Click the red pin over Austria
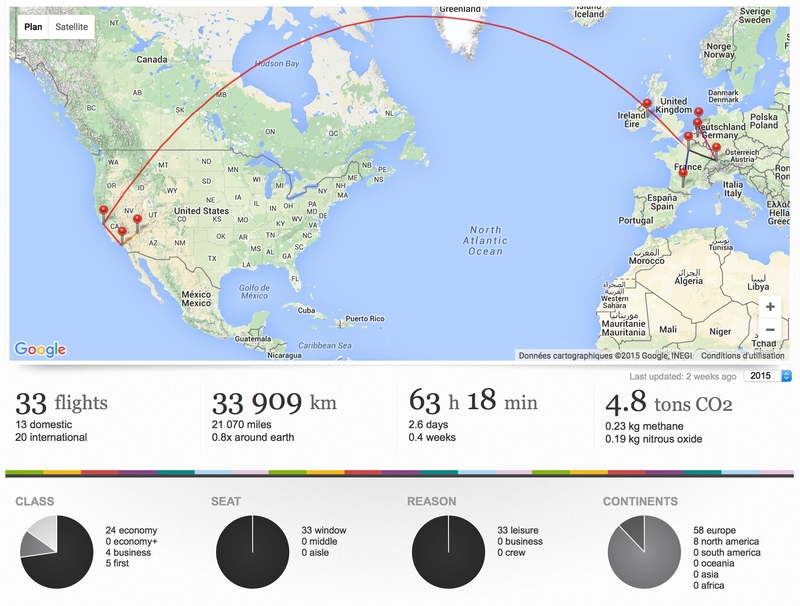Viewport: 800px width, 606px height. click(716, 152)
